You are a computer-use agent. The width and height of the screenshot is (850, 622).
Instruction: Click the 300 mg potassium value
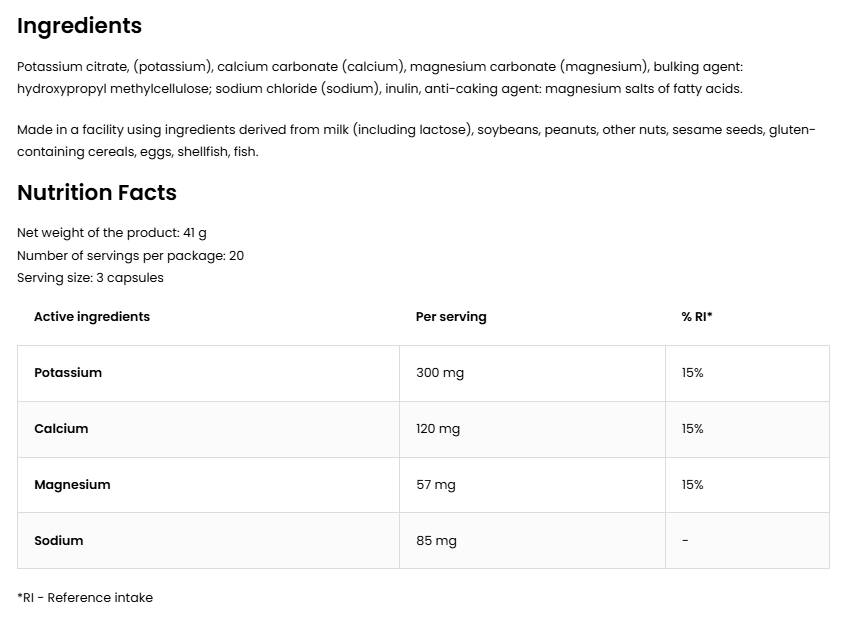coord(440,373)
